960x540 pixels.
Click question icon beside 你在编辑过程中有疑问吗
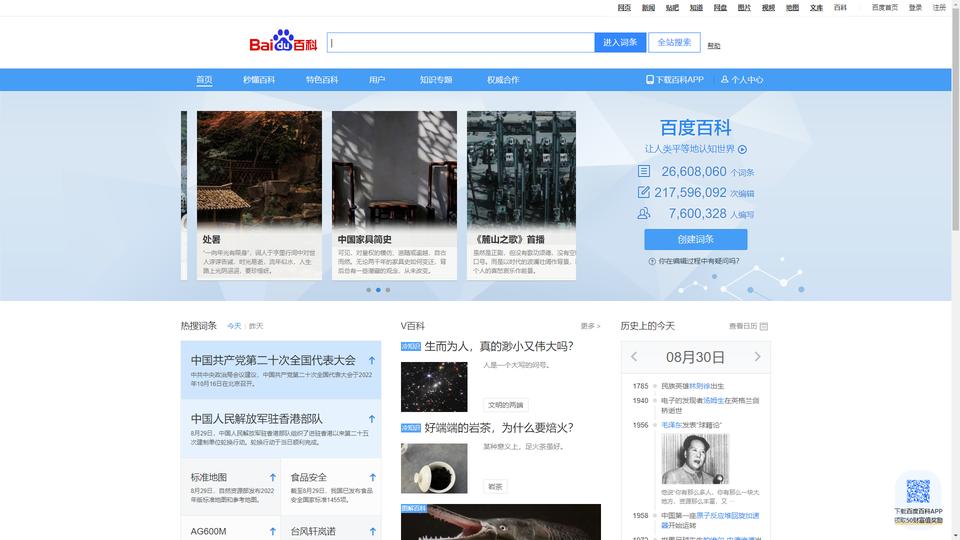[x=652, y=261]
